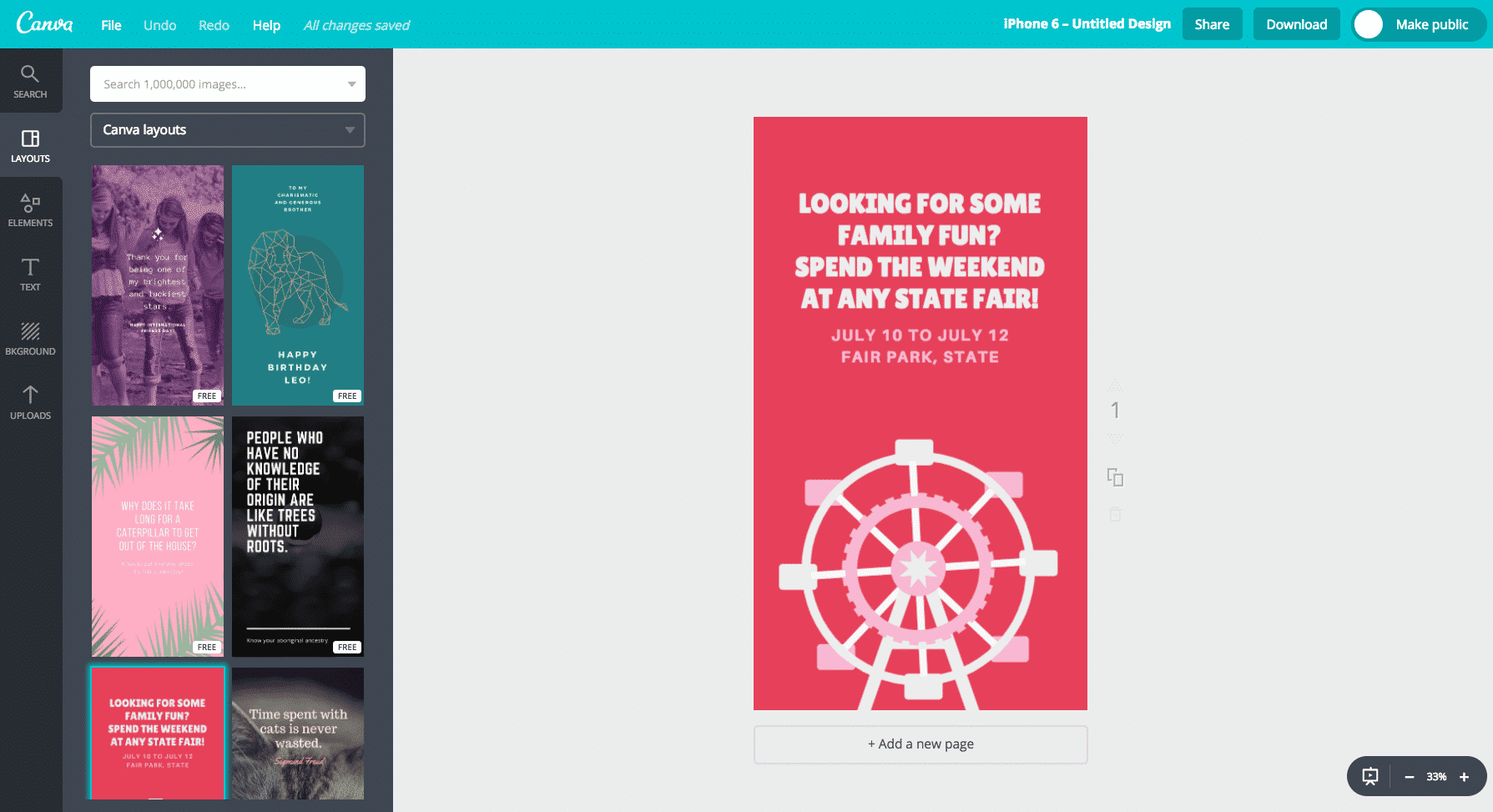This screenshot has height=812, width=1493.
Task: Select the Layouts sidebar tab
Action: [x=30, y=146]
